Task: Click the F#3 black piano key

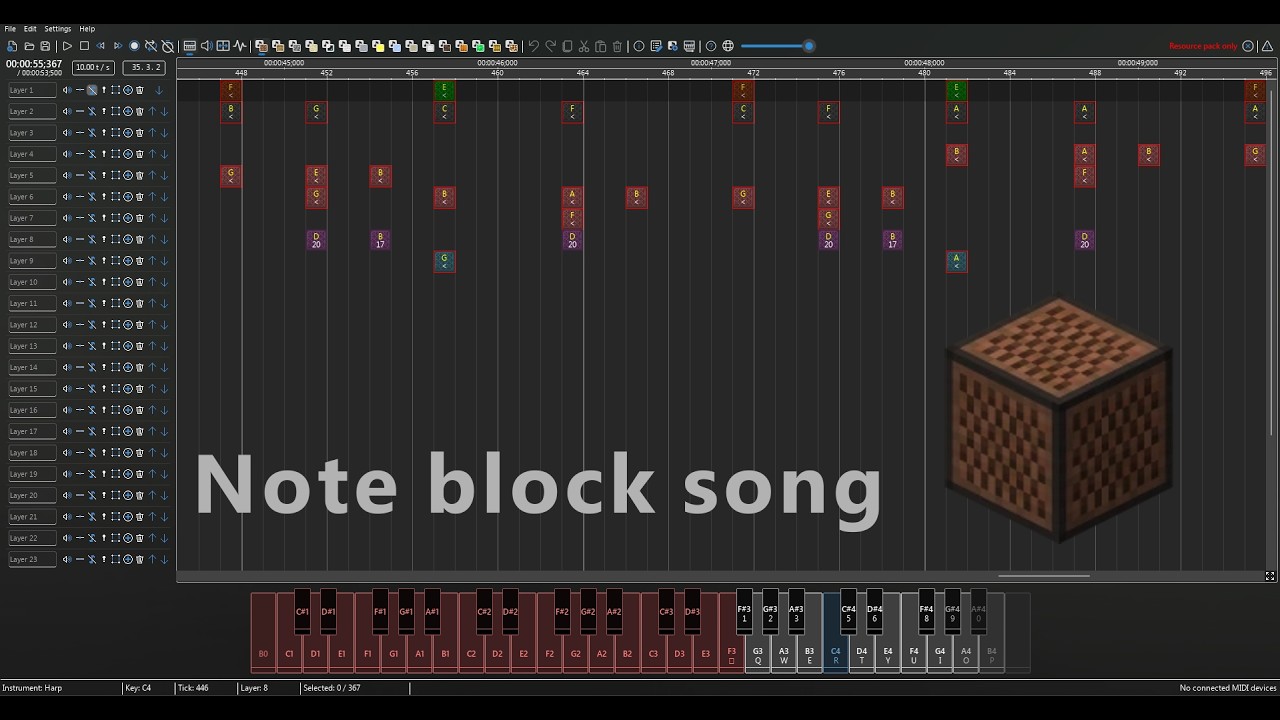Action: point(744,611)
